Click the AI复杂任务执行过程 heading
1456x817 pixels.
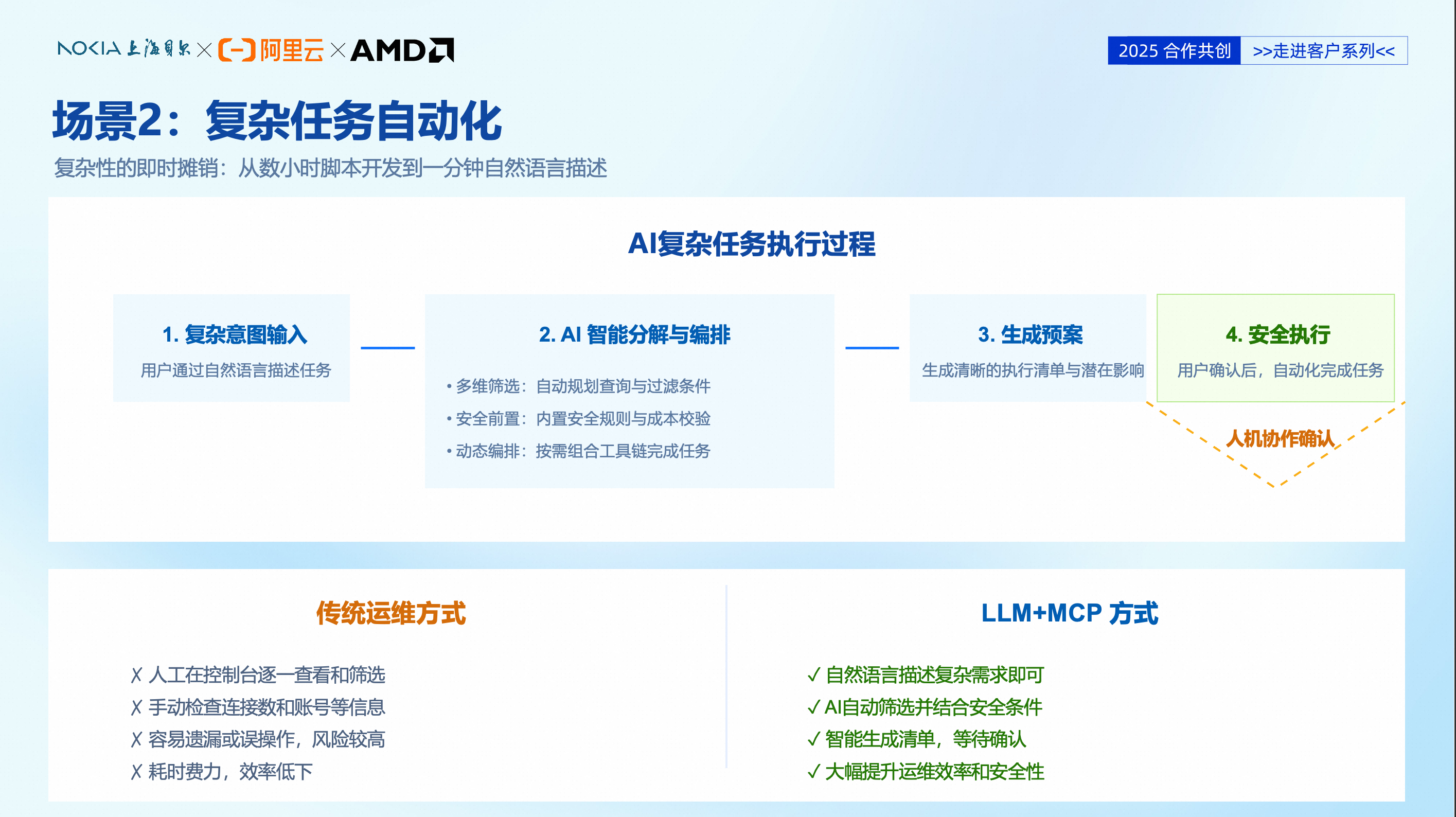[751, 244]
